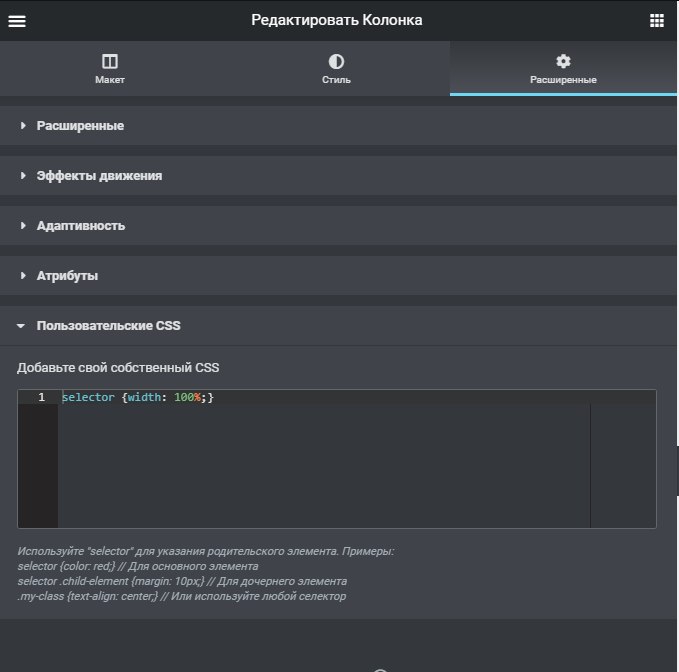Open the widgets grid icon
The width and height of the screenshot is (679, 672).
pos(656,20)
